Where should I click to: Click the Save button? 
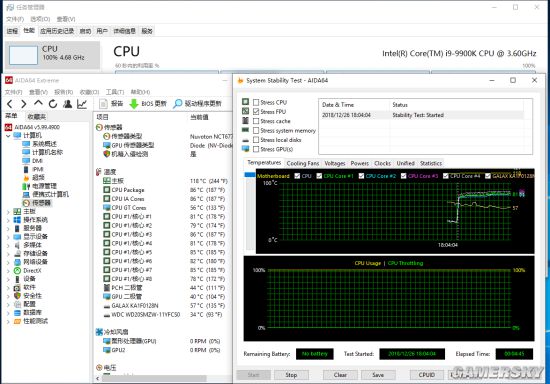(x=378, y=375)
